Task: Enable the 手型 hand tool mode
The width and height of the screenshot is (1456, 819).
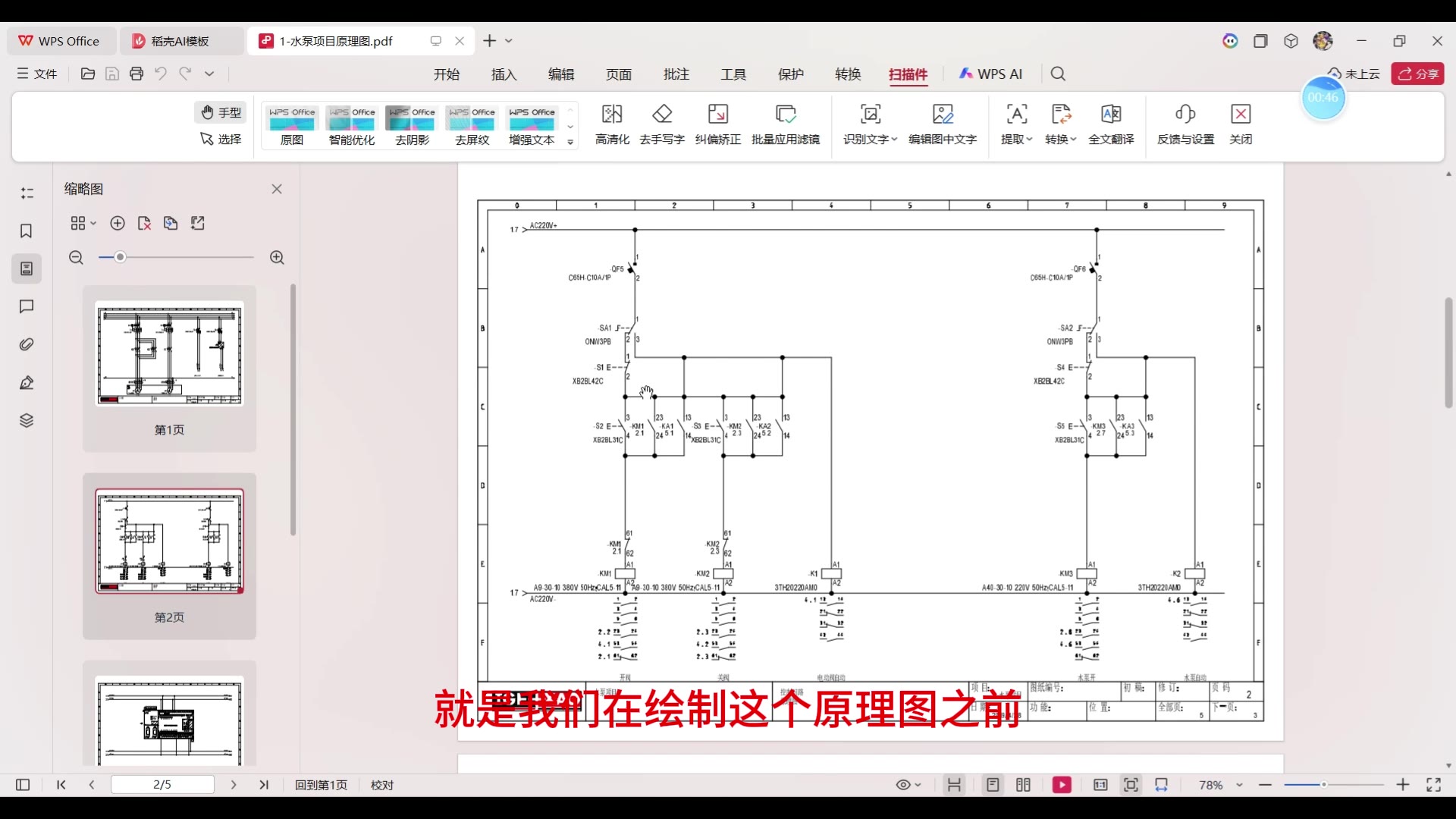Action: pyautogui.click(x=221, y=112)
